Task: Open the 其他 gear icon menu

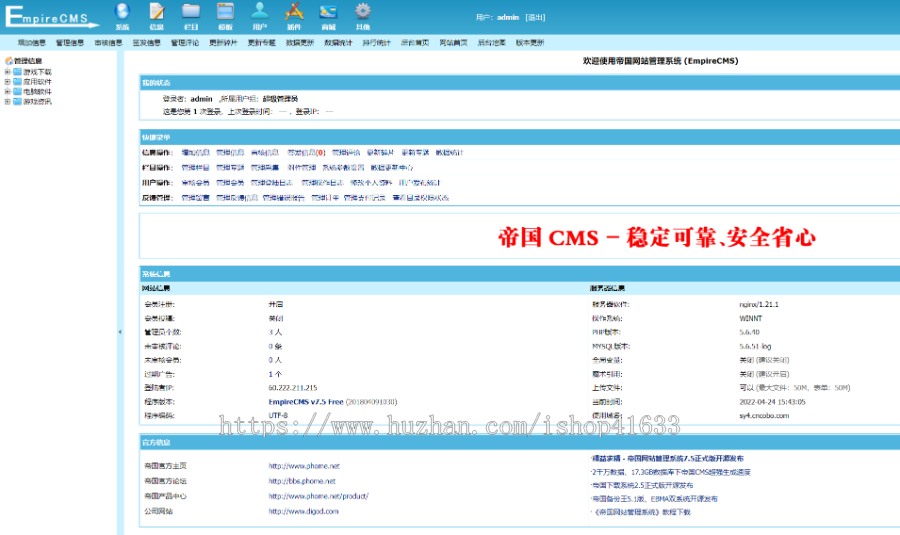Action: point(363,16)
